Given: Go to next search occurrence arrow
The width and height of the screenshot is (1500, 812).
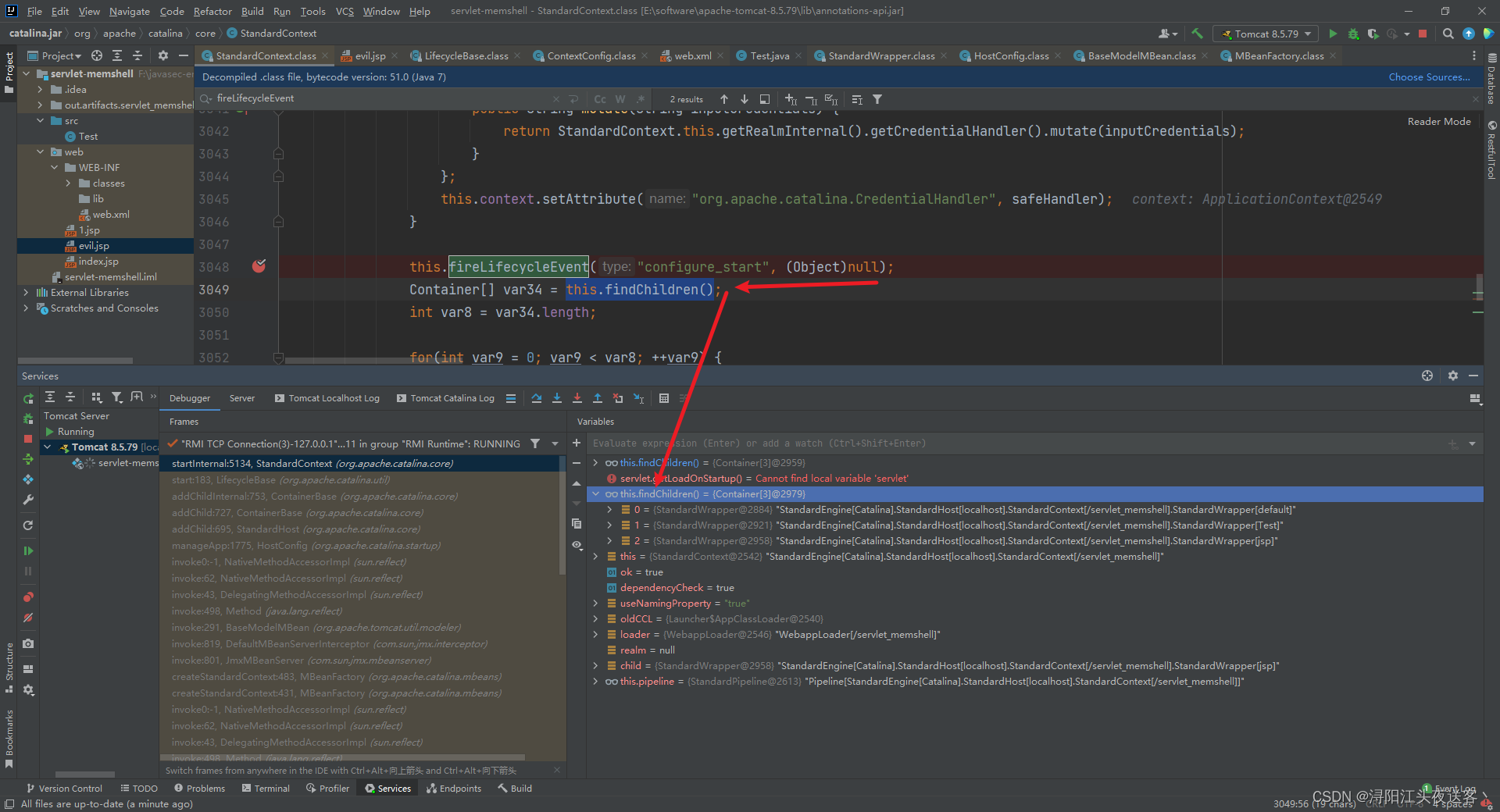Looking at the screenshot, I should click(x=745, y=99).
